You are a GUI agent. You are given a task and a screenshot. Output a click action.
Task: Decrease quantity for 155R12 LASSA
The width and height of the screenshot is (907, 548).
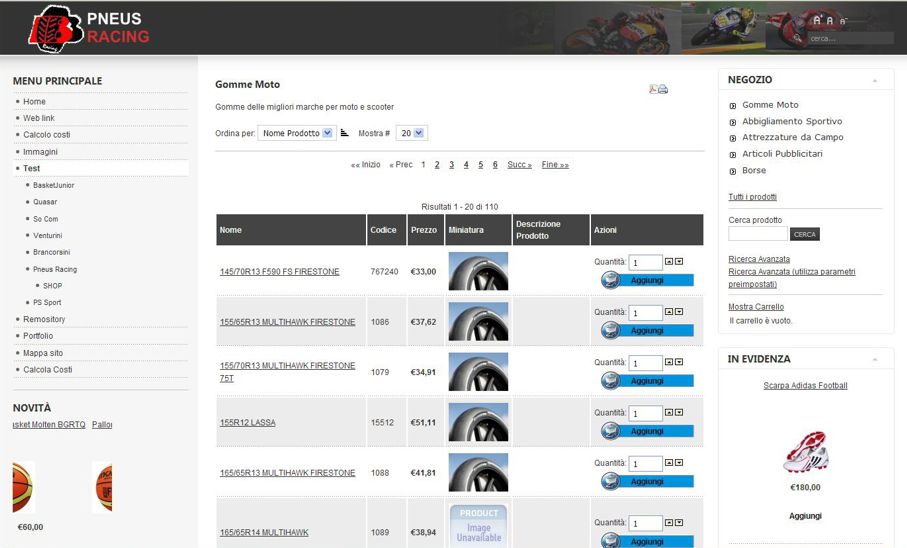(679, 412)
